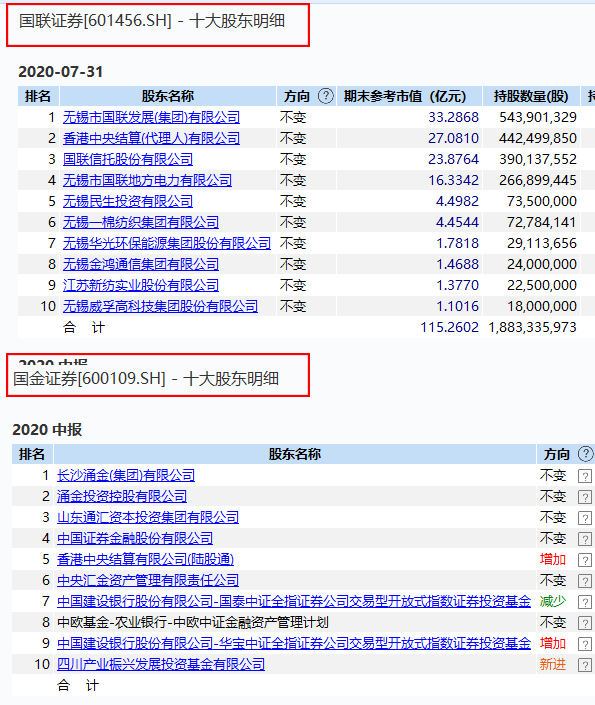Open link 中央汇金资产管理有限责任公司
Image resolution: width=595 pixels, height=705 pixels.
[148, 580]
